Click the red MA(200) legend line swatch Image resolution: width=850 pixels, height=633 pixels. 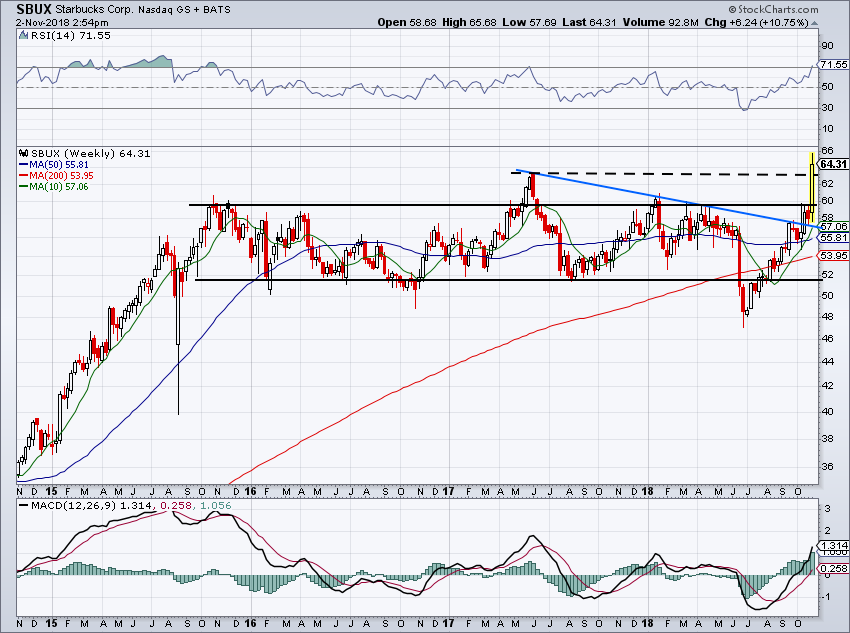click(23, 176)
